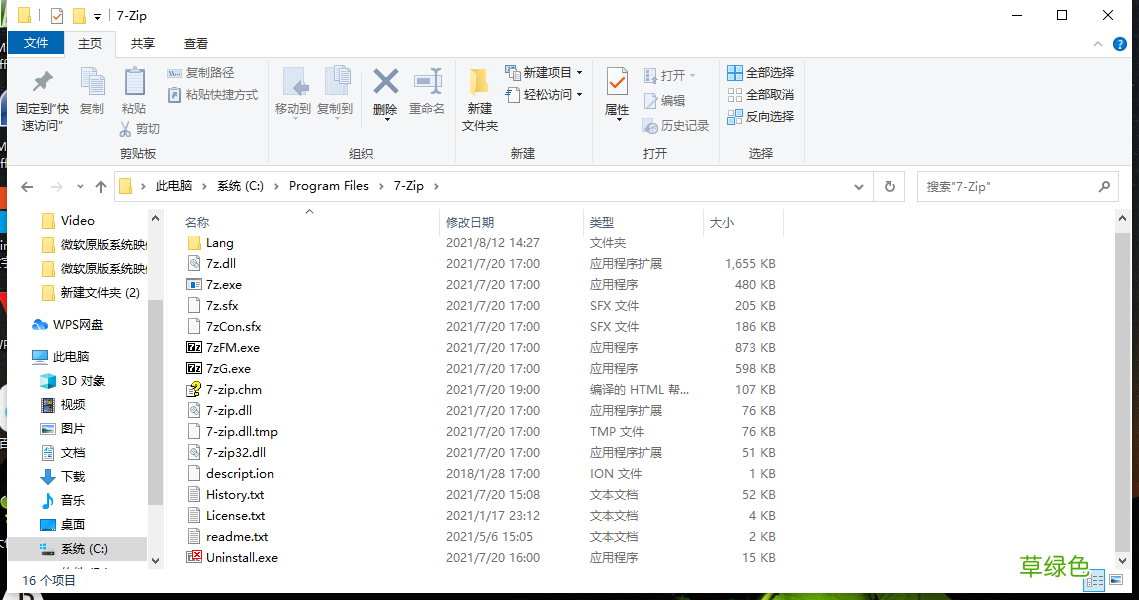Image resolution: width=1139 pixels, height=600 pixels.
Task: Switch to the View (查看) ribbon tab
Action: tap(195, 44)
